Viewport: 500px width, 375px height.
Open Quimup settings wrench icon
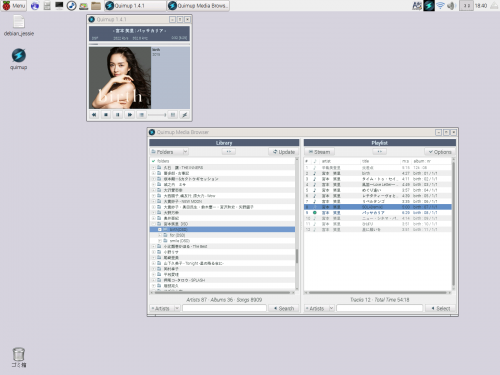point(185,115)
